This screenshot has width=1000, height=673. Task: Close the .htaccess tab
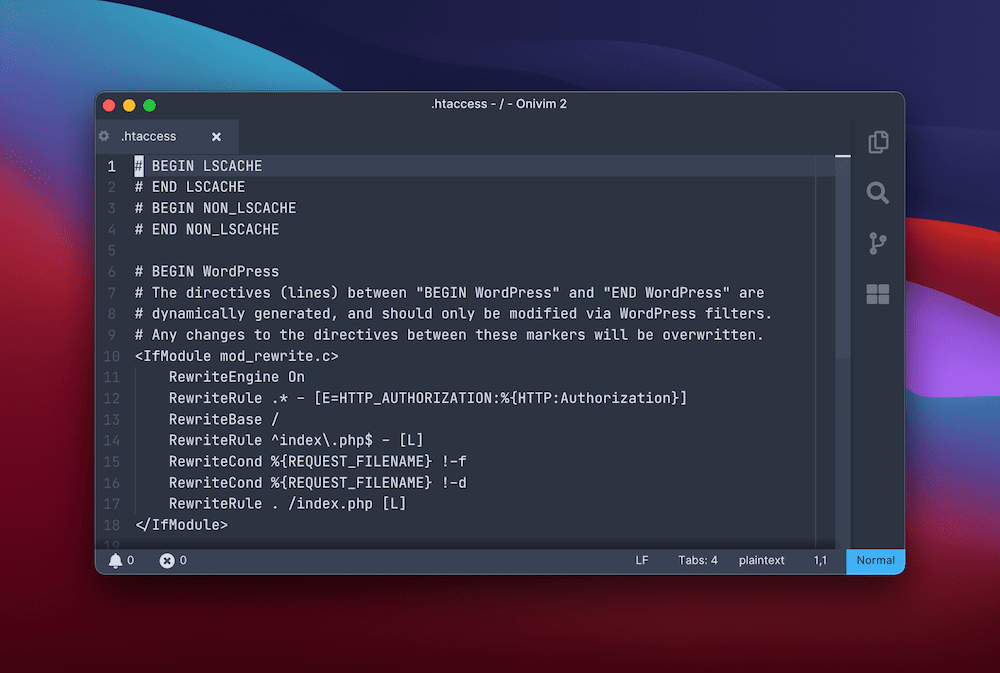[x=216, y=137]
